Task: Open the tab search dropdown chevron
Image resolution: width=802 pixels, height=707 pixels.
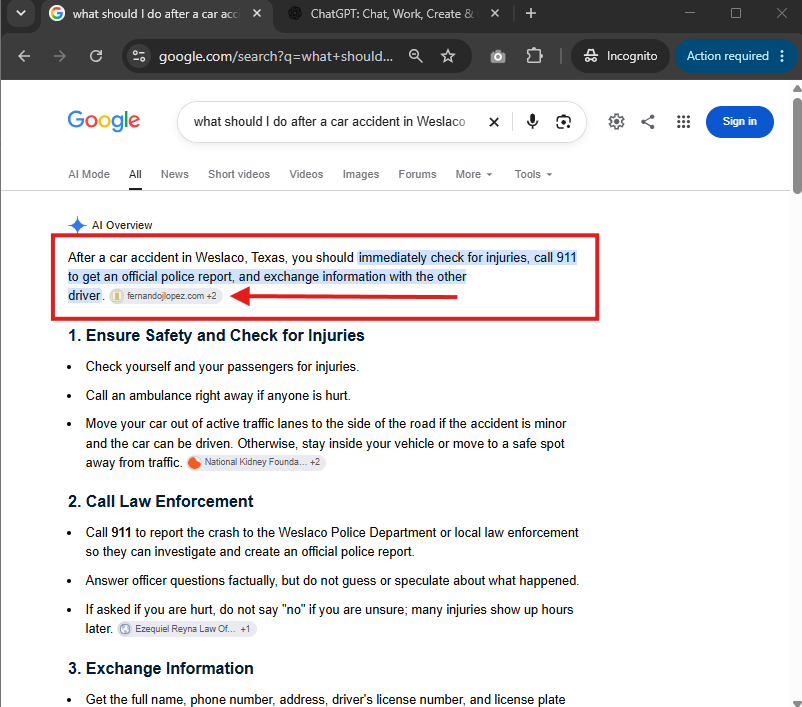Action: click(21, 13)
